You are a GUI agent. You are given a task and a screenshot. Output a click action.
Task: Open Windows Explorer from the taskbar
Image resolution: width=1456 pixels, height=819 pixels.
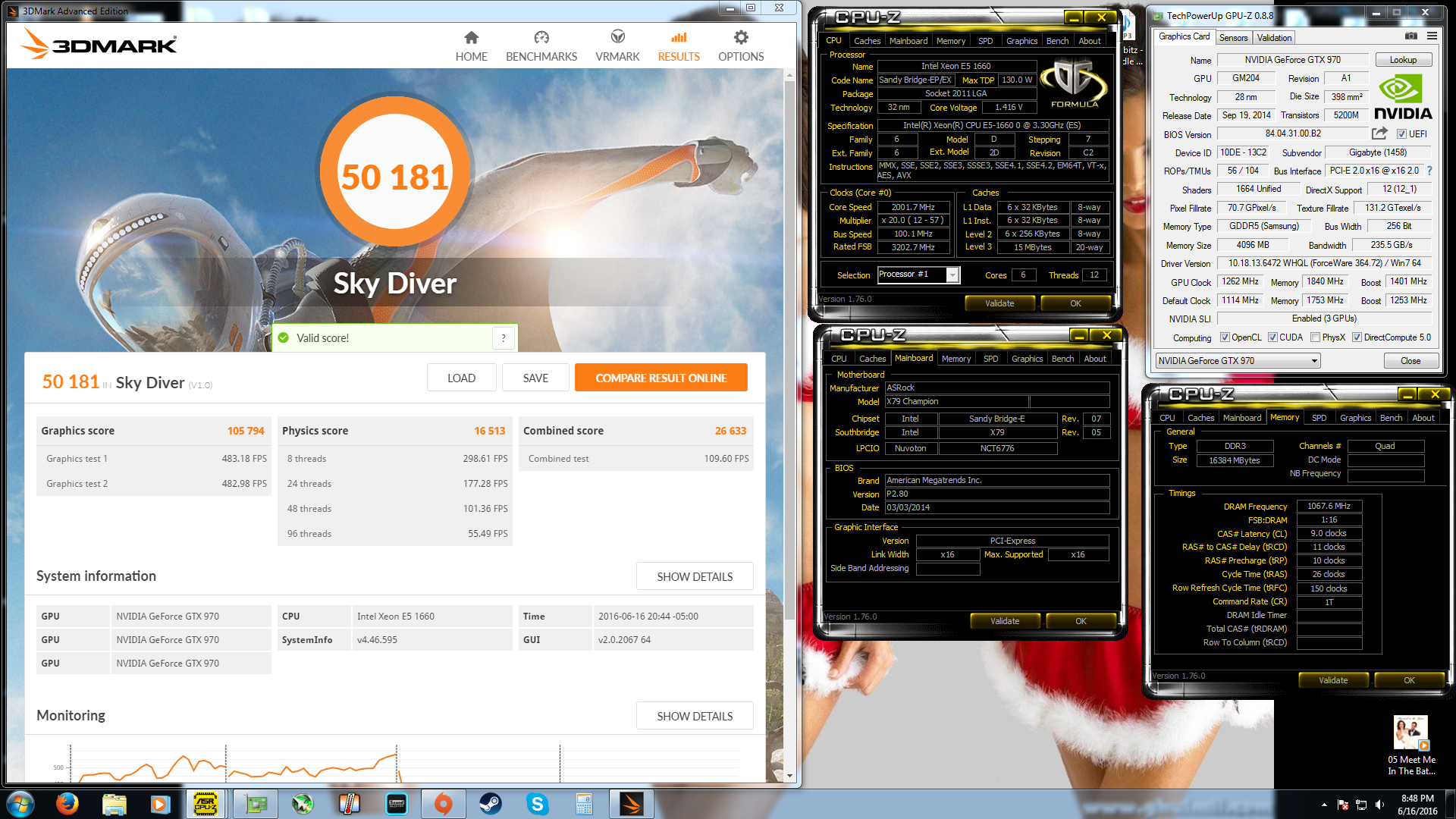click(x=114, y=804)
